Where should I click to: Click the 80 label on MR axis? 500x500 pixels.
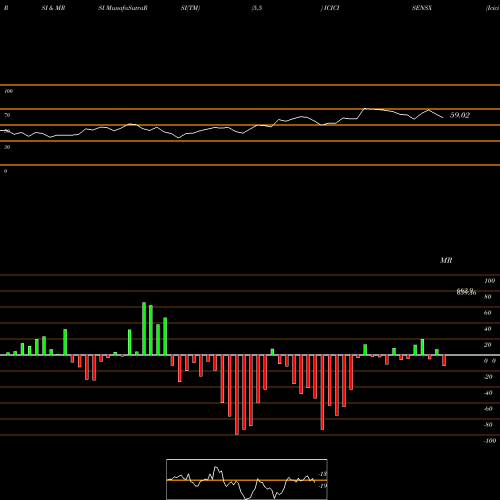(488, 297)
